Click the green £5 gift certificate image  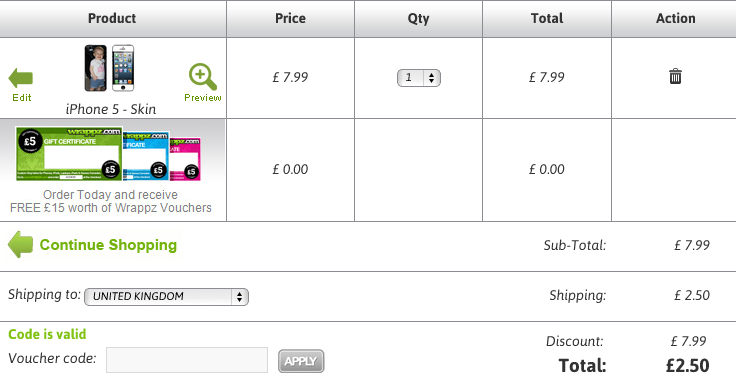(69, 153)
